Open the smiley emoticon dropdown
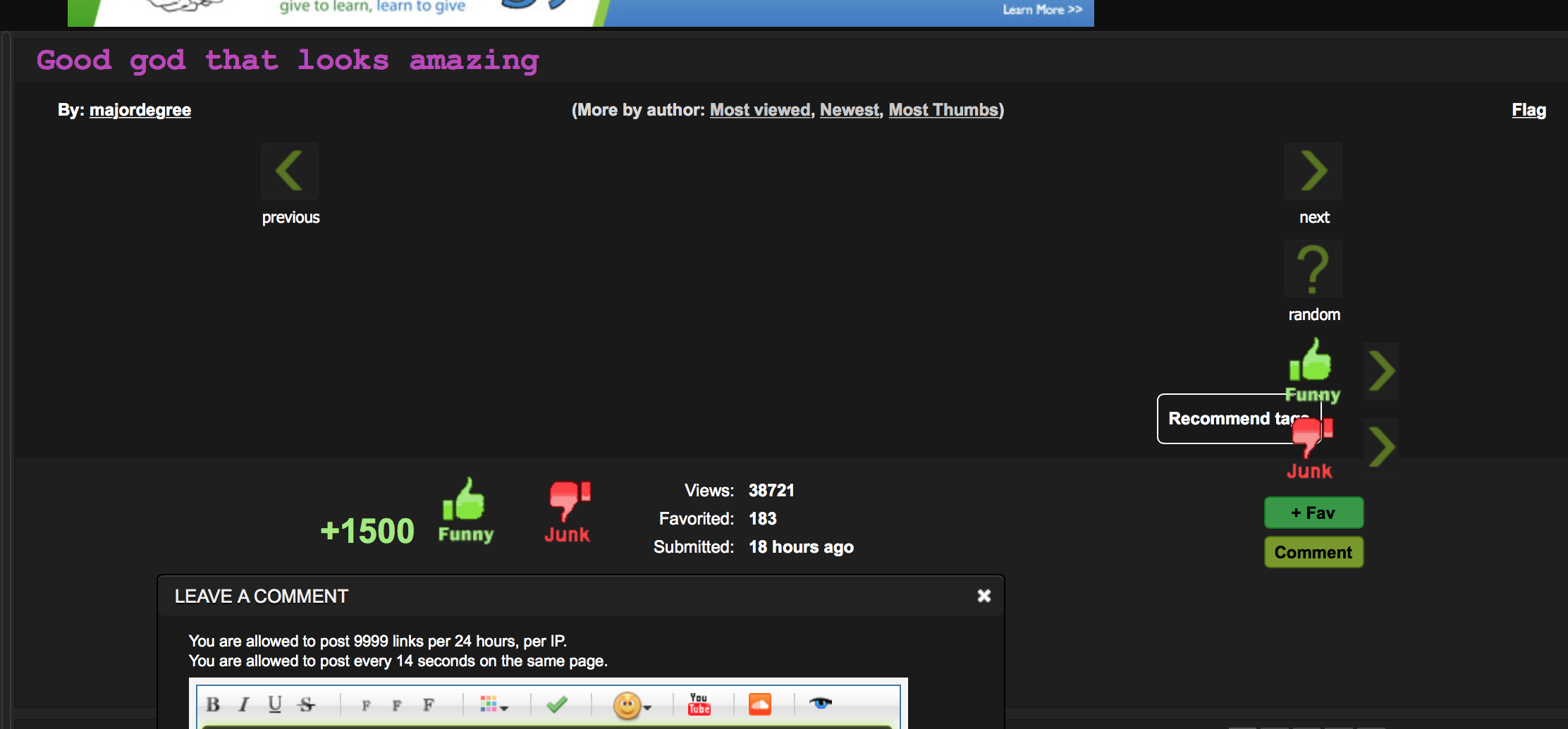 tap(632, 705)
